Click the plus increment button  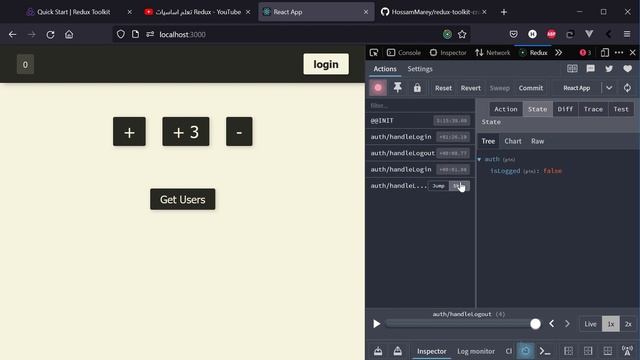tap(129, 131)
